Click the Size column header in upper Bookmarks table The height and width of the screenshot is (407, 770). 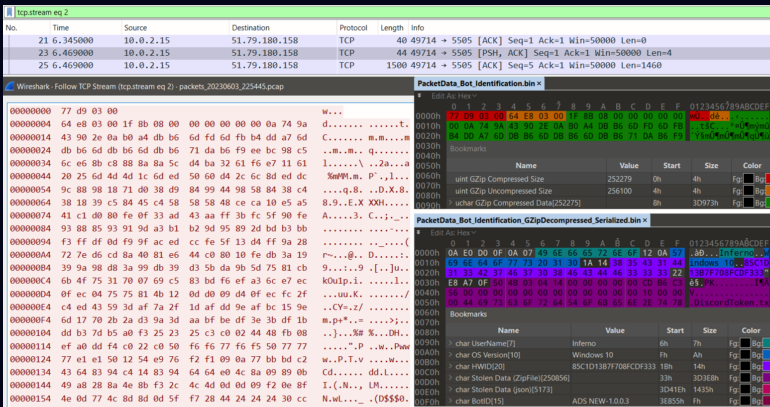tap(711, 165)
